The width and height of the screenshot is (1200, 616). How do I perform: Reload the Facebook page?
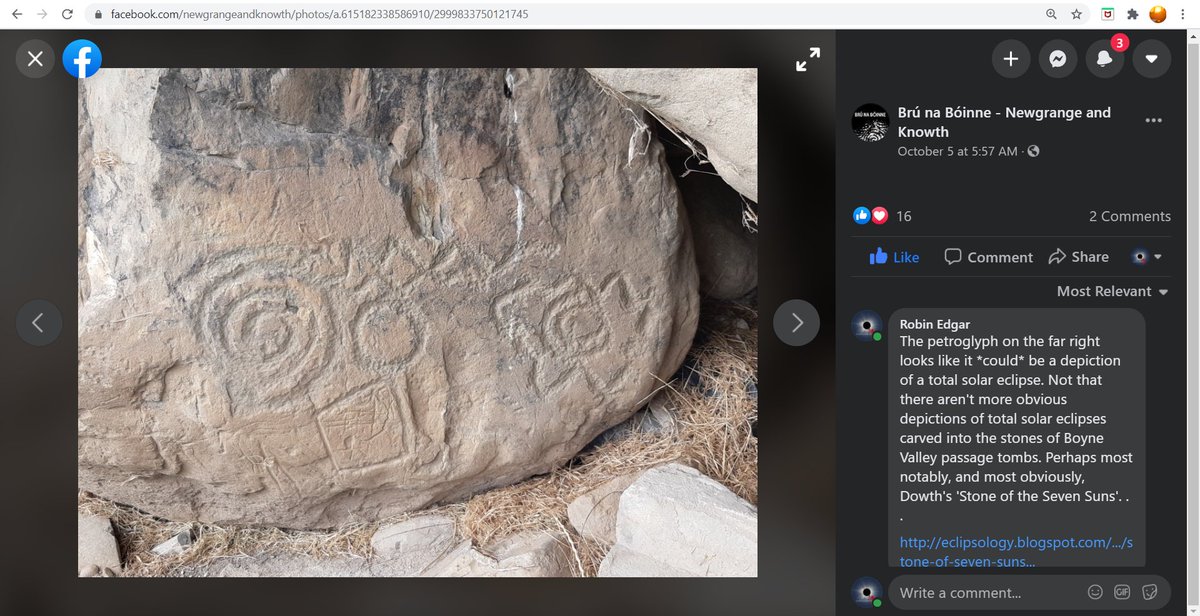tap(67, 15)
